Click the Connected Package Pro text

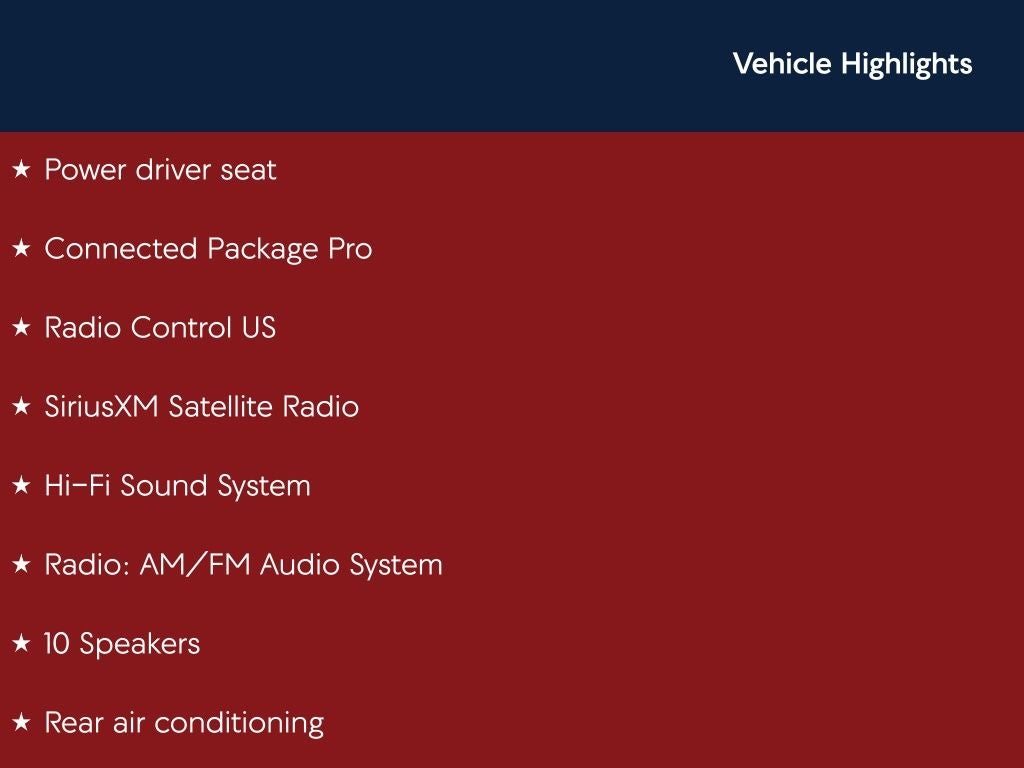tap(208, 249)
